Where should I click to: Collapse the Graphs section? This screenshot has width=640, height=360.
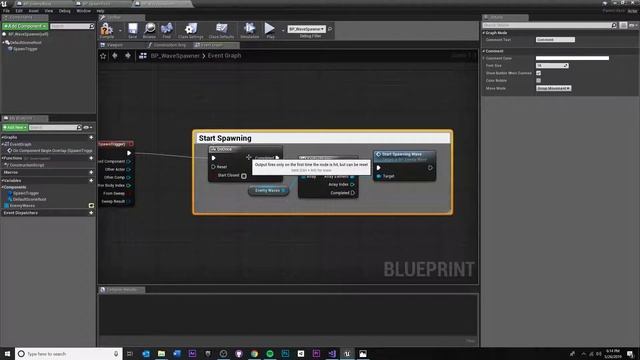pos(3,138)
